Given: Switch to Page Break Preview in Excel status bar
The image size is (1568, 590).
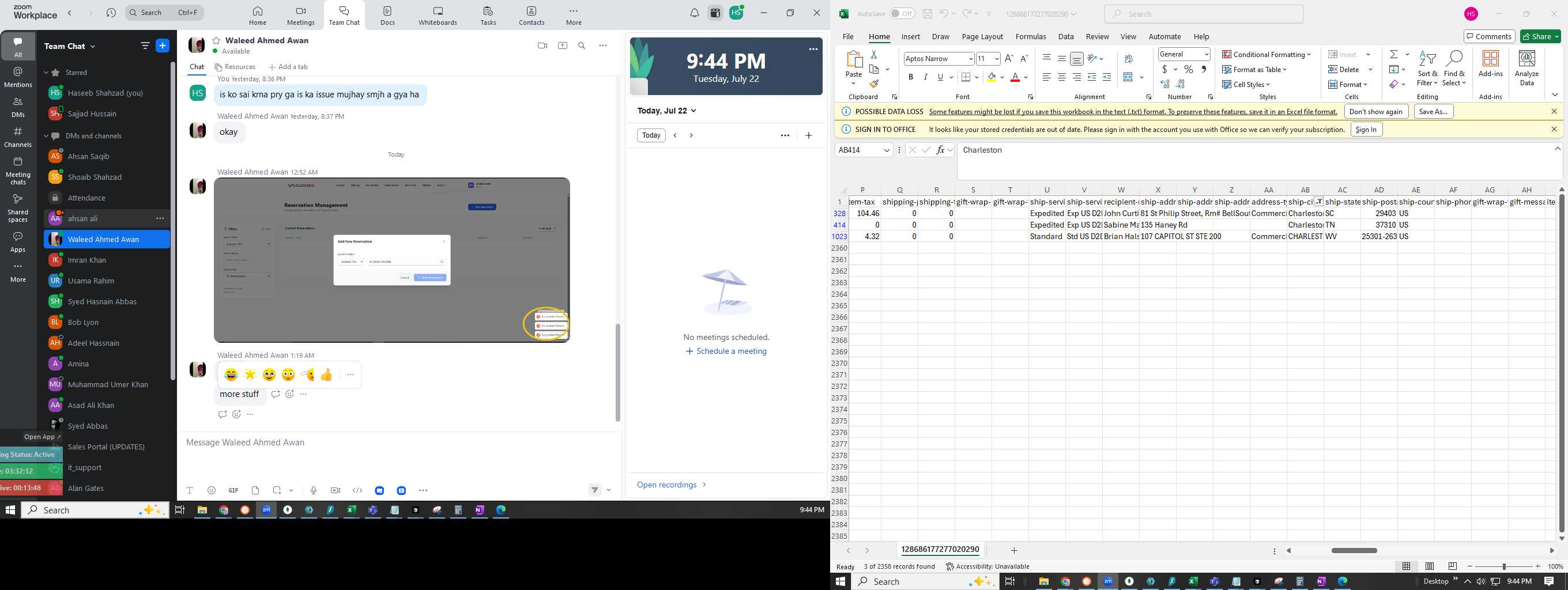Looking at the screenshot, I should (x=1452, y=566).
